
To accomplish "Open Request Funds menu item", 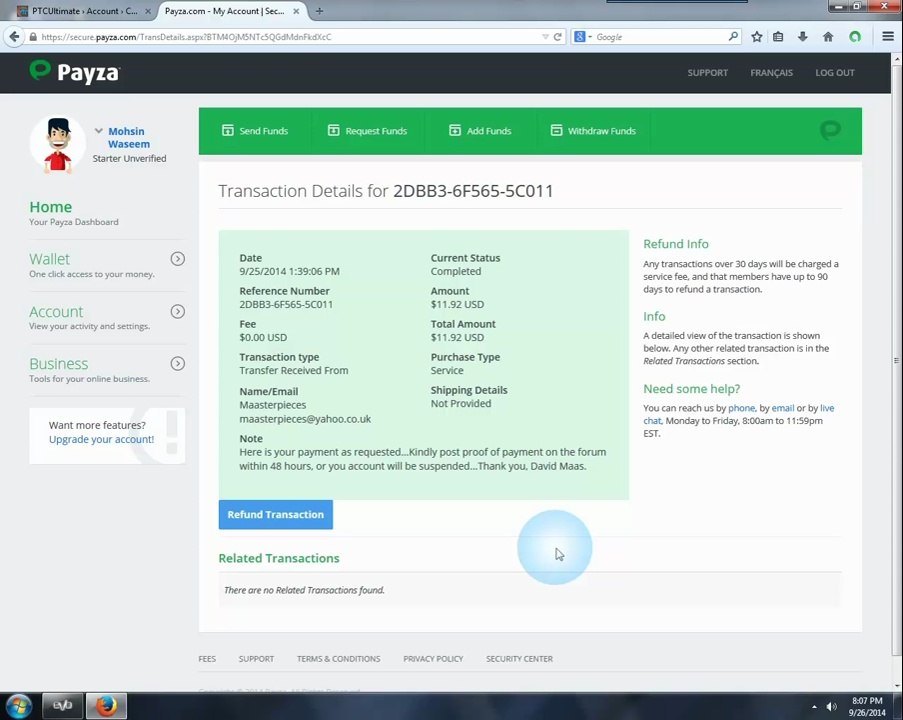I will tap(367, 131).
